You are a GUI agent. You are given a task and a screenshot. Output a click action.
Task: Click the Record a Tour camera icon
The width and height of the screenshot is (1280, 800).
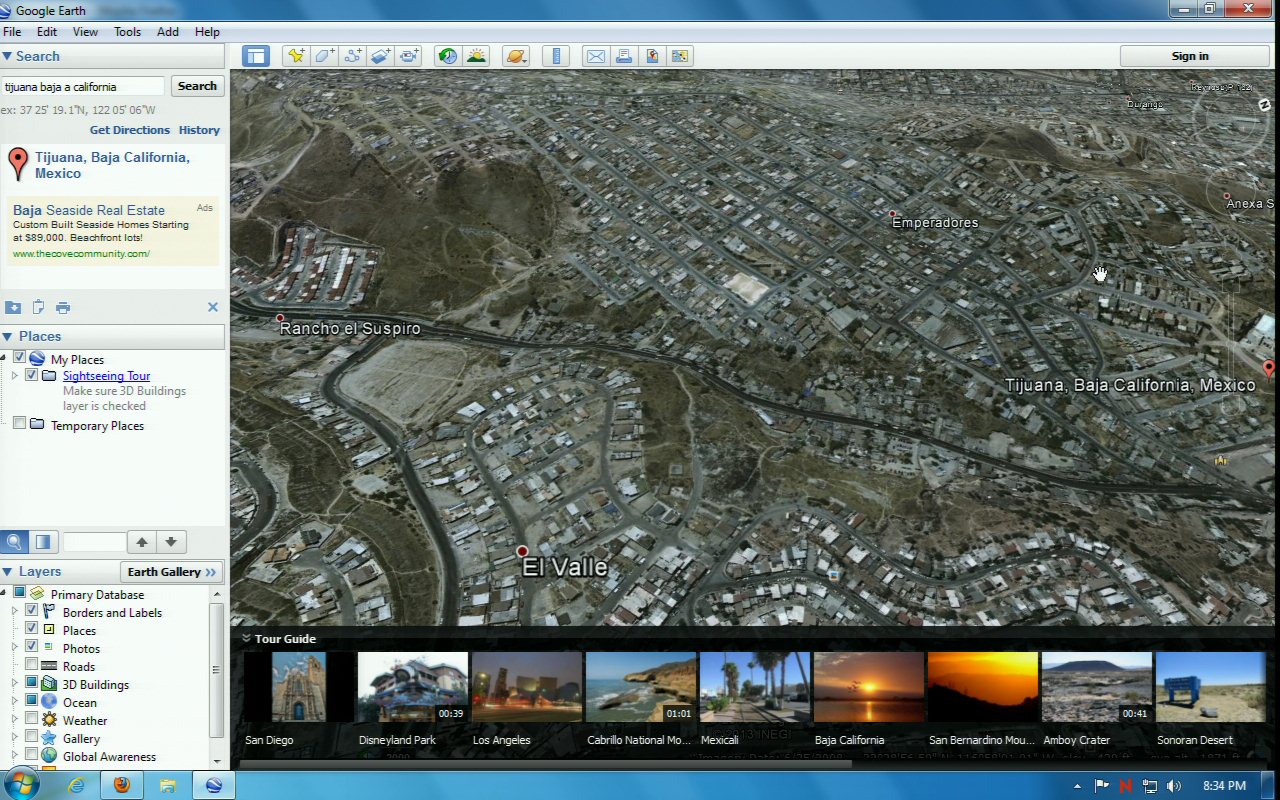(409, 56)
